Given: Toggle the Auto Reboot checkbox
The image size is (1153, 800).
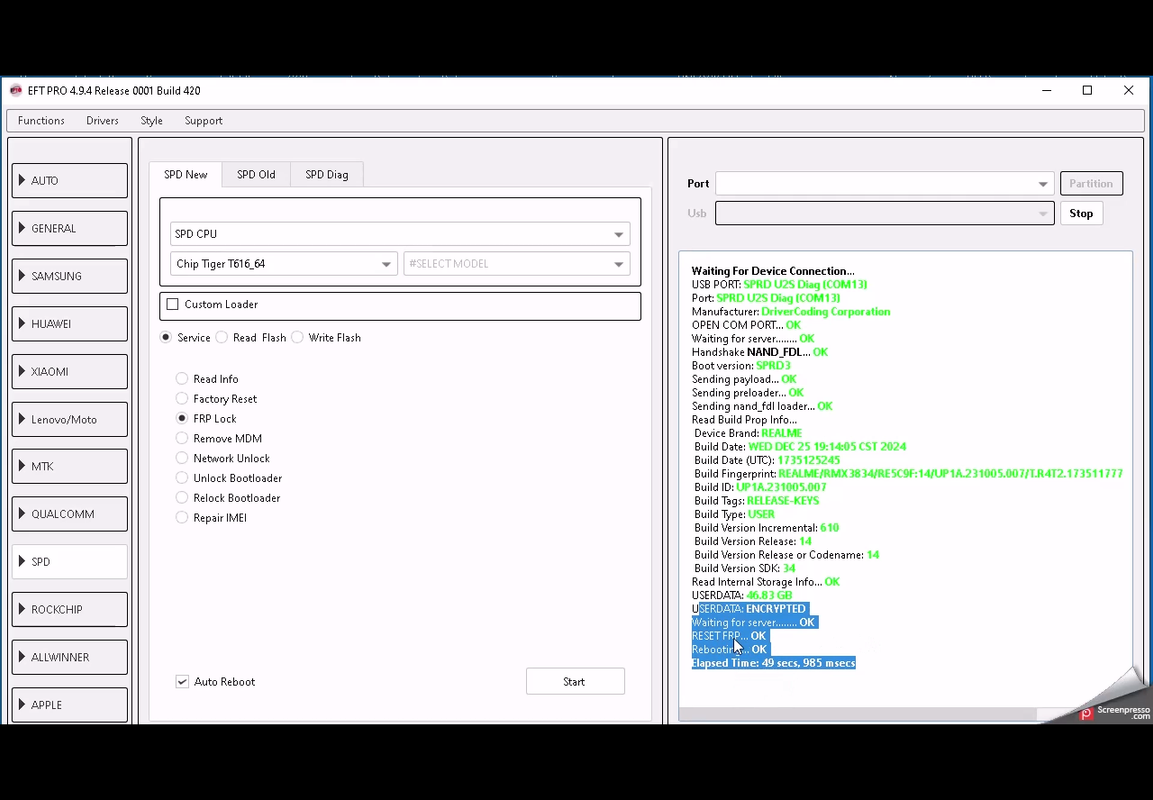Looking at the screenshot, I should [182, 682].
